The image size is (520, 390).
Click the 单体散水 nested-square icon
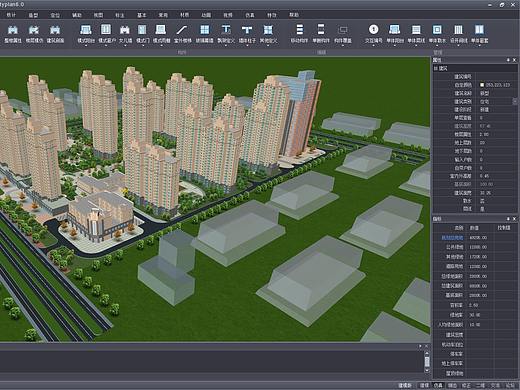click(437, 30)
